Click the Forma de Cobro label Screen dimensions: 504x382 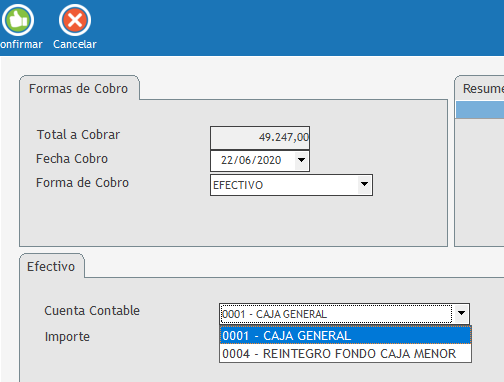[82, 183]
